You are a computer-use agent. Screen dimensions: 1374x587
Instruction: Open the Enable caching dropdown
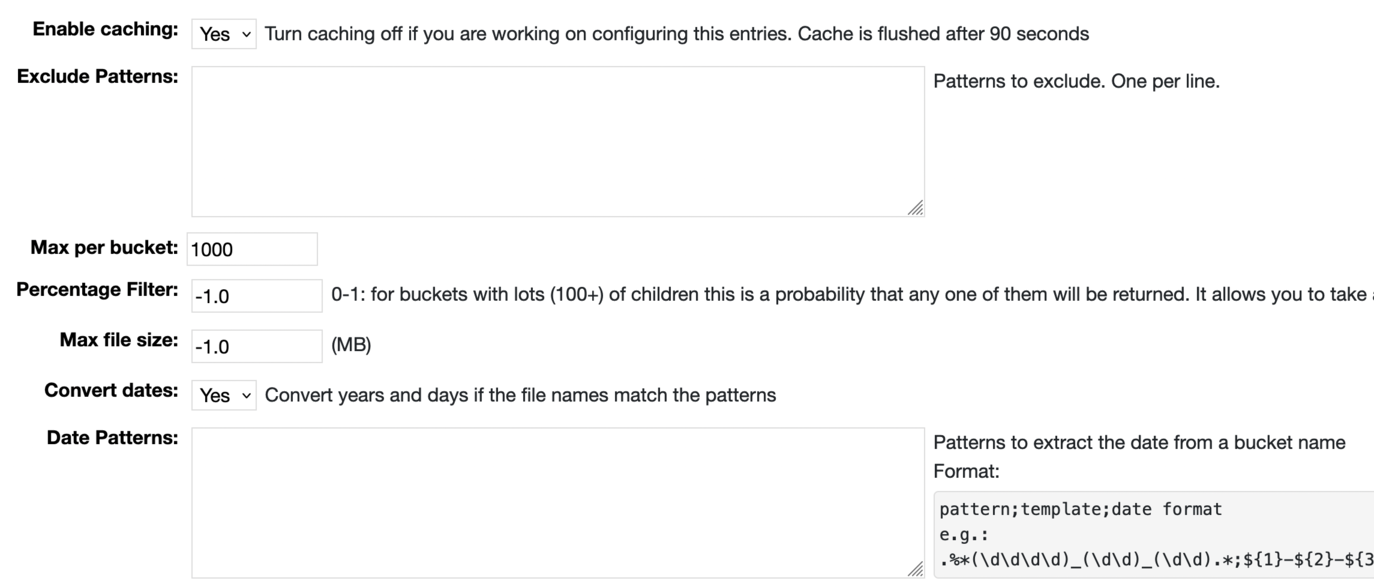pyautogui.click(x=224, y=34)
